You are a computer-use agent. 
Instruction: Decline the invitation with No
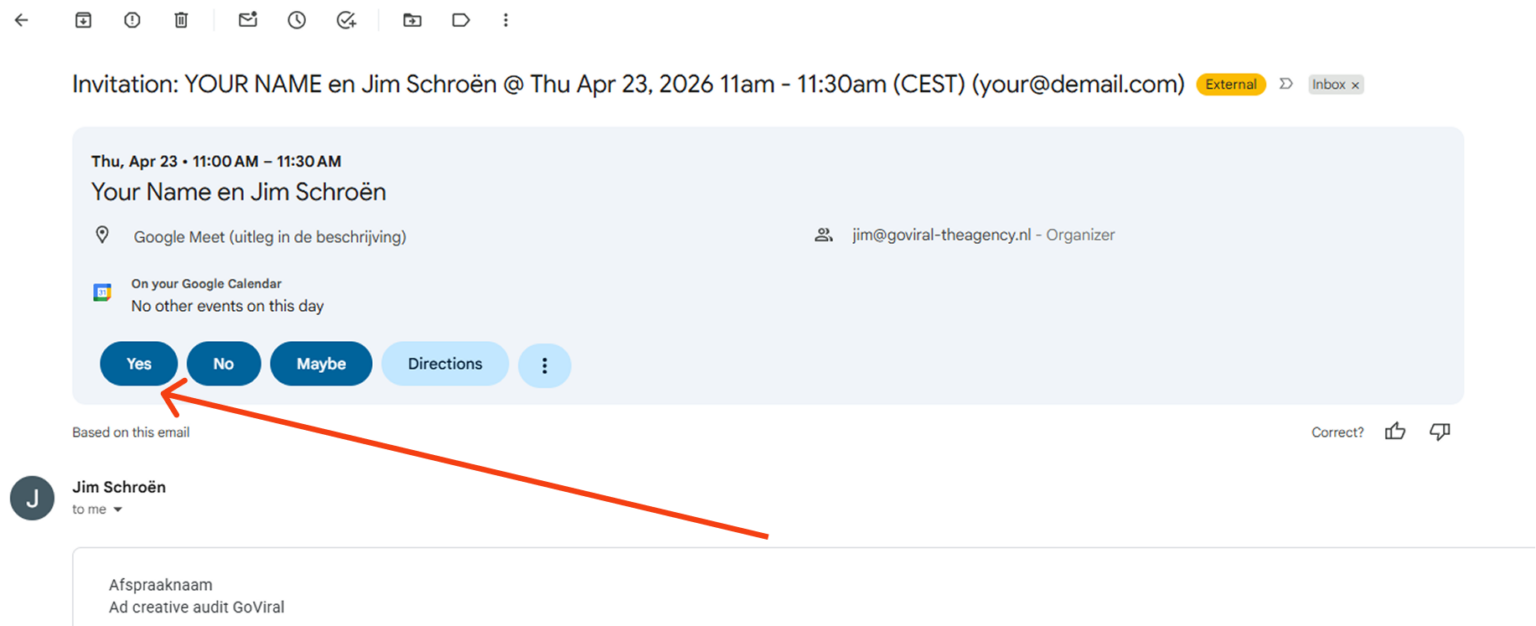(224, 364)
